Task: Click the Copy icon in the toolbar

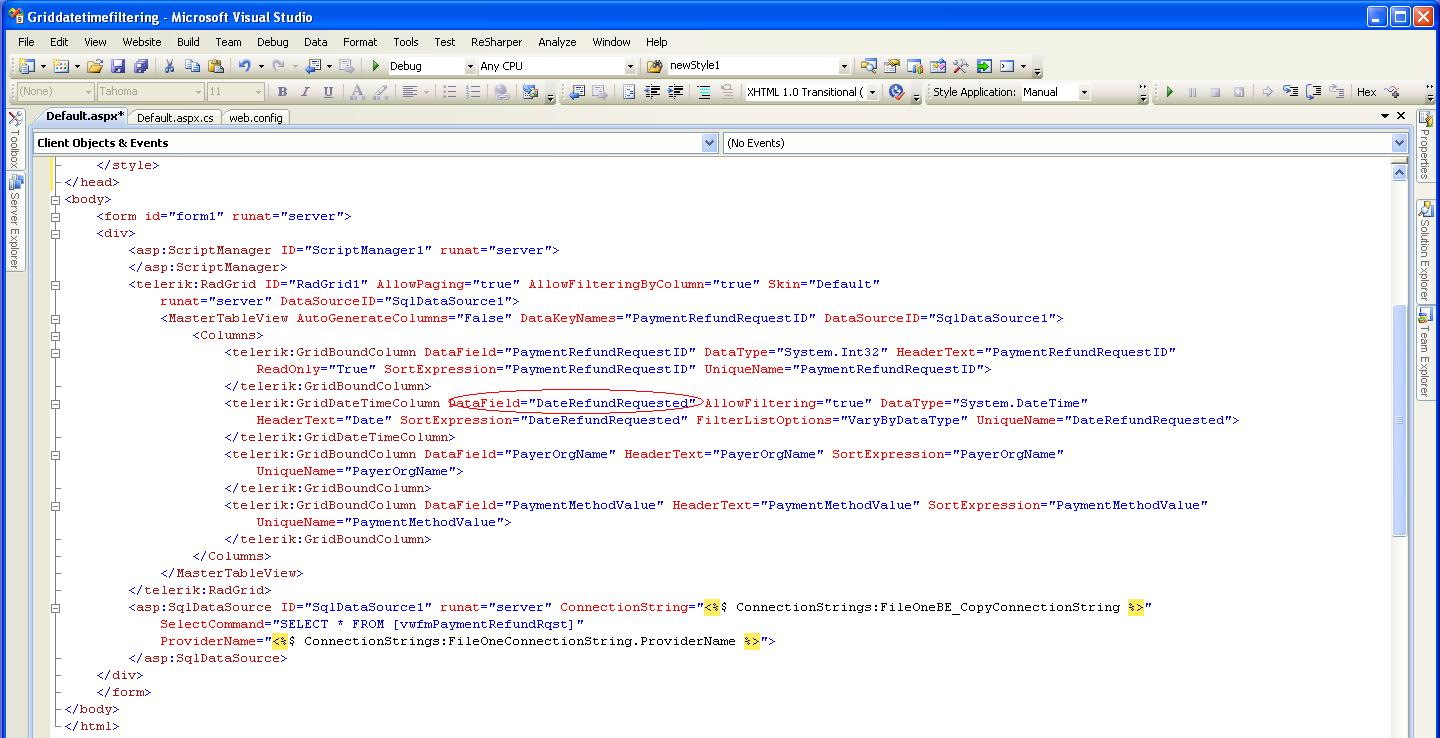Action: (x=192, y=66)
